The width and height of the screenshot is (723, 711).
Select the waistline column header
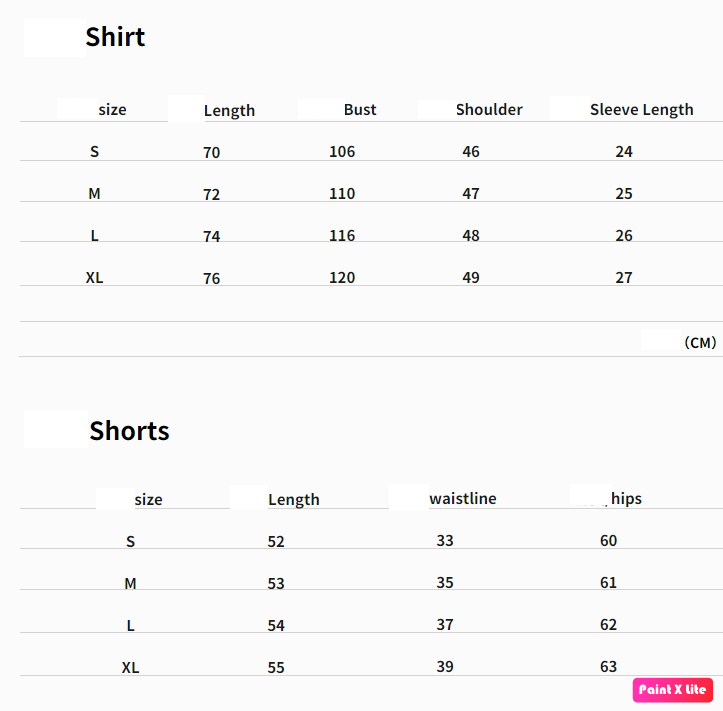pyautogui.click(x=462, y=499)
